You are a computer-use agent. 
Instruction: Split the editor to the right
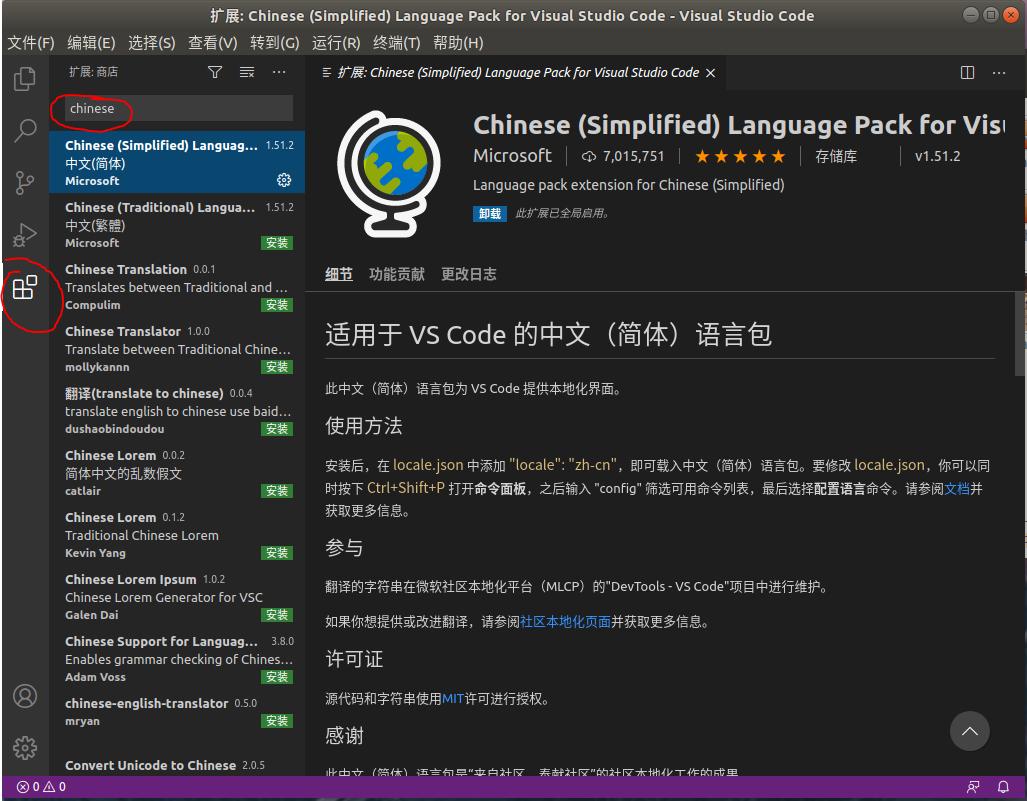(967, 73)
